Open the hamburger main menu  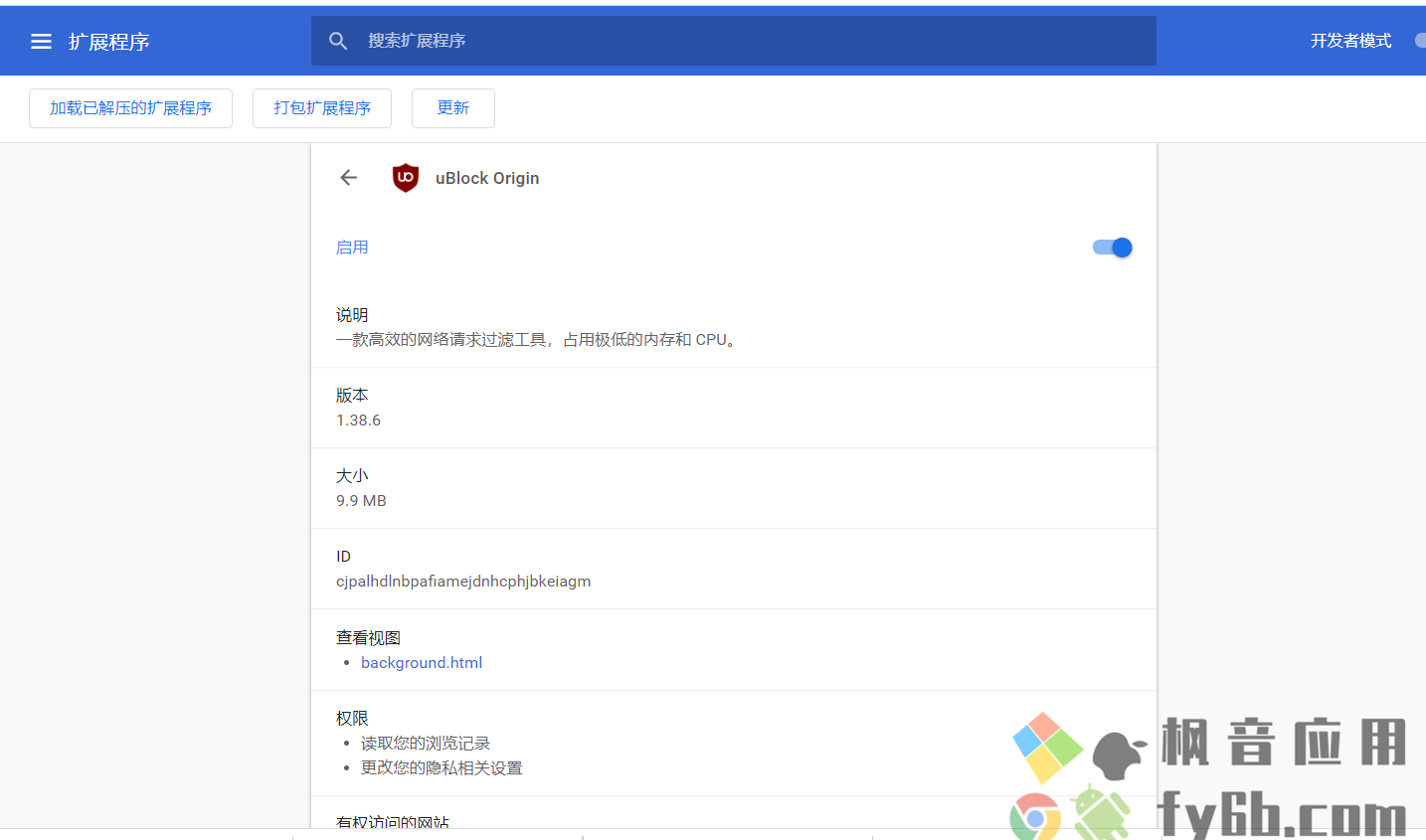[41, 42]
